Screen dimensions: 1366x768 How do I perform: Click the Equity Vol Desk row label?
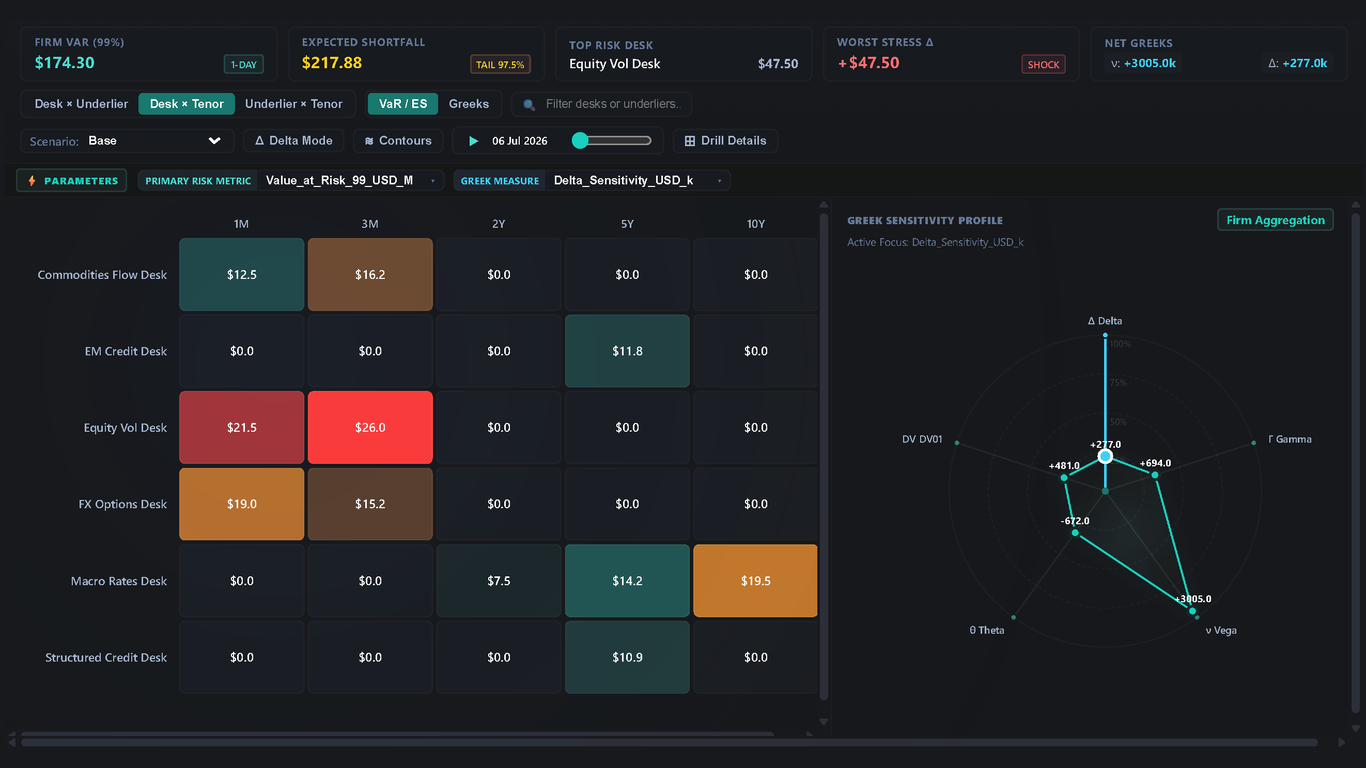click(x=125, y=428)
